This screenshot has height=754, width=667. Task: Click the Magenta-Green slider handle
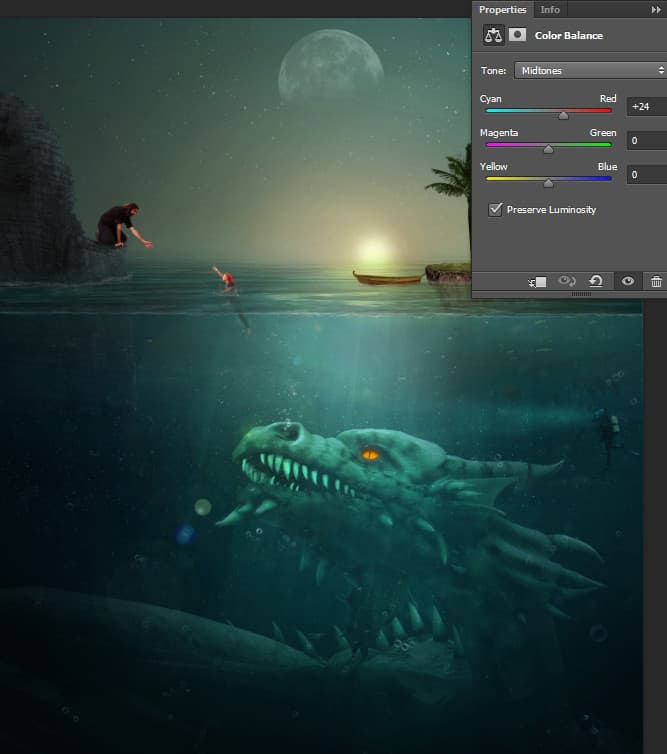click(548, 150)
